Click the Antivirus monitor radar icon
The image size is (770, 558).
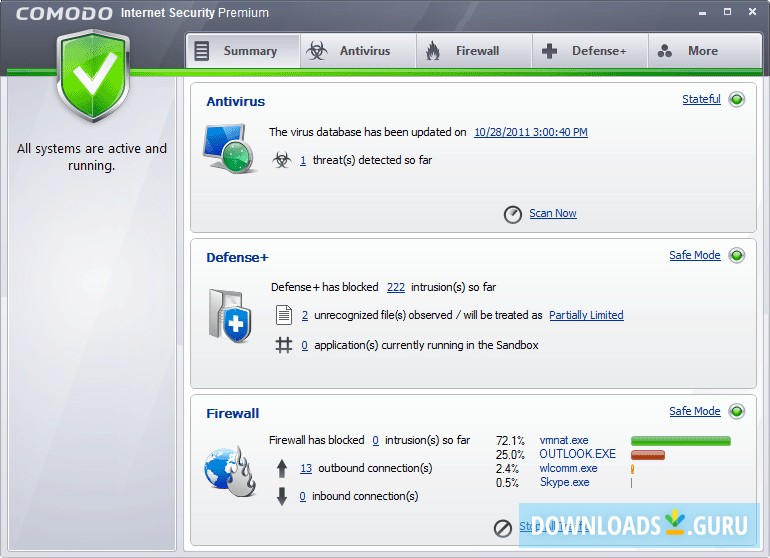click(228, 148)
